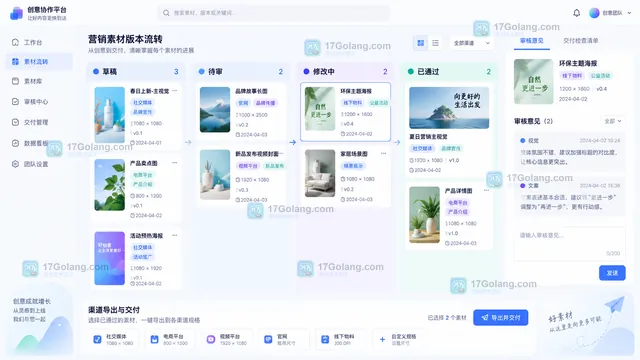The width and height of the screenshot is (640, 360).
Task: Open the more menu on 春日上新-主视觉 card
Action: 175,91
